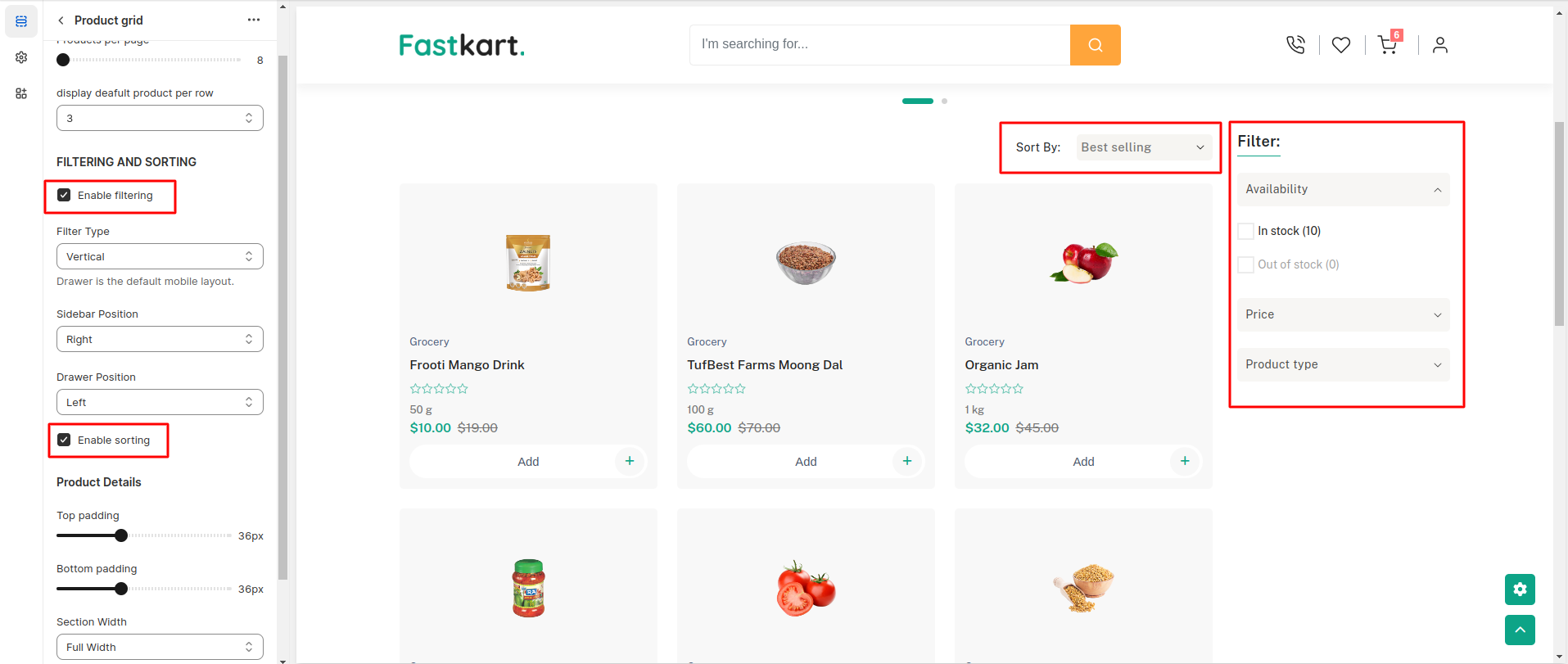Viewport: 1568px width, 664px height.
Task: Click the green scroll-to-top arrow button
Action: pyautogui.click(x=1520, y=630)
